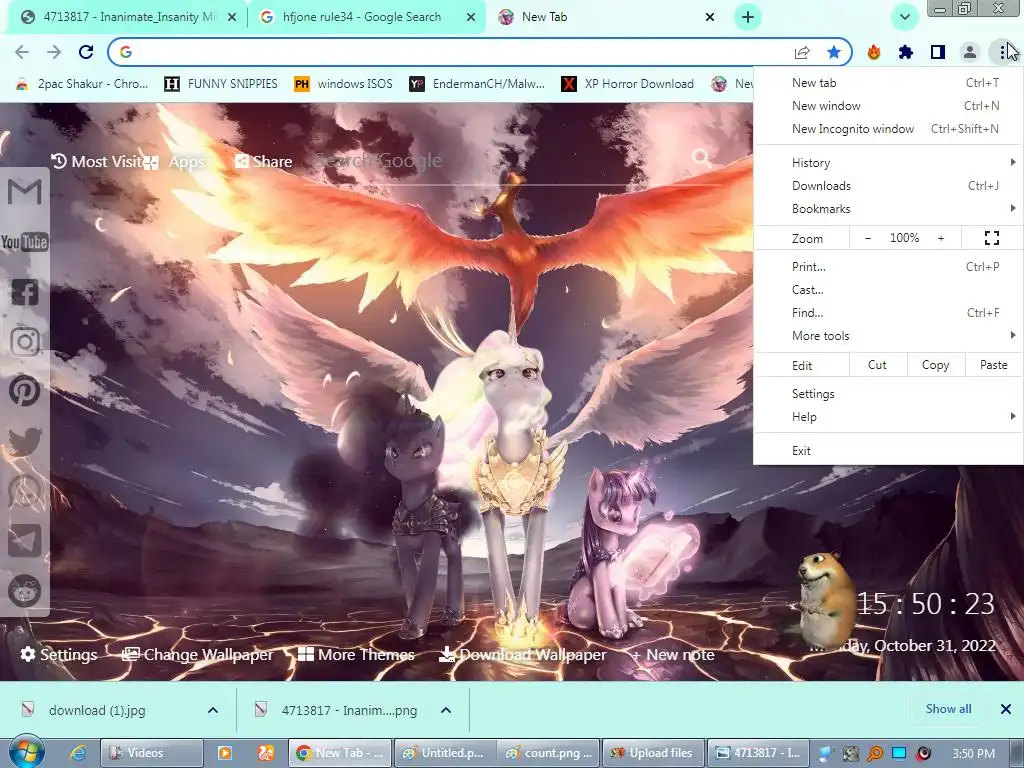Open YouTube shortcut in left sidebar
The image size is (1024, 768).
click(x=25, y=242)
